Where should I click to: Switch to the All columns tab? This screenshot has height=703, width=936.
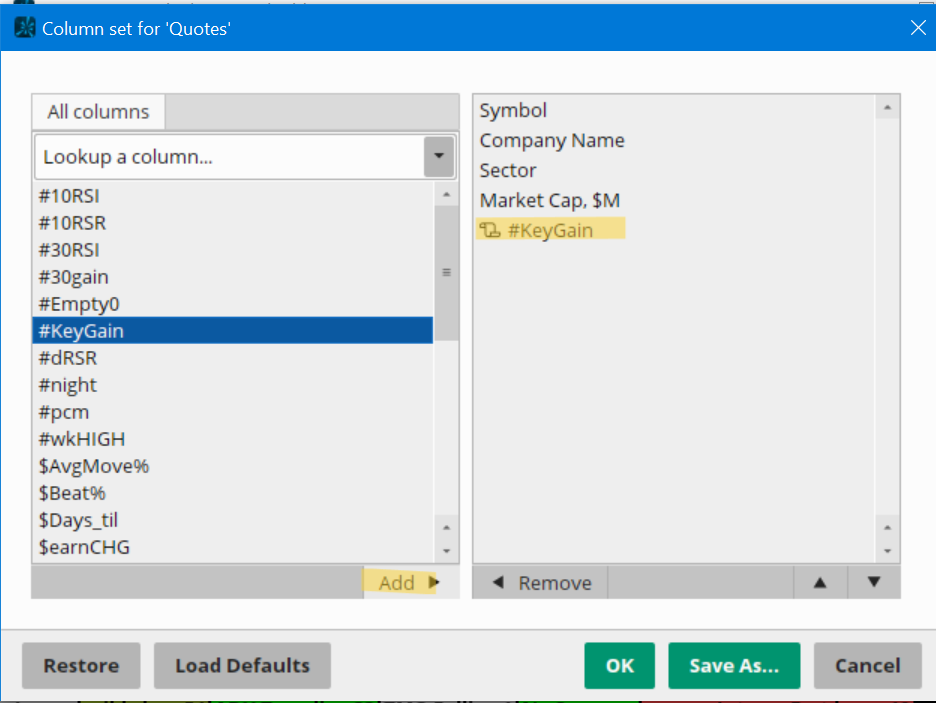pos(98,112)
